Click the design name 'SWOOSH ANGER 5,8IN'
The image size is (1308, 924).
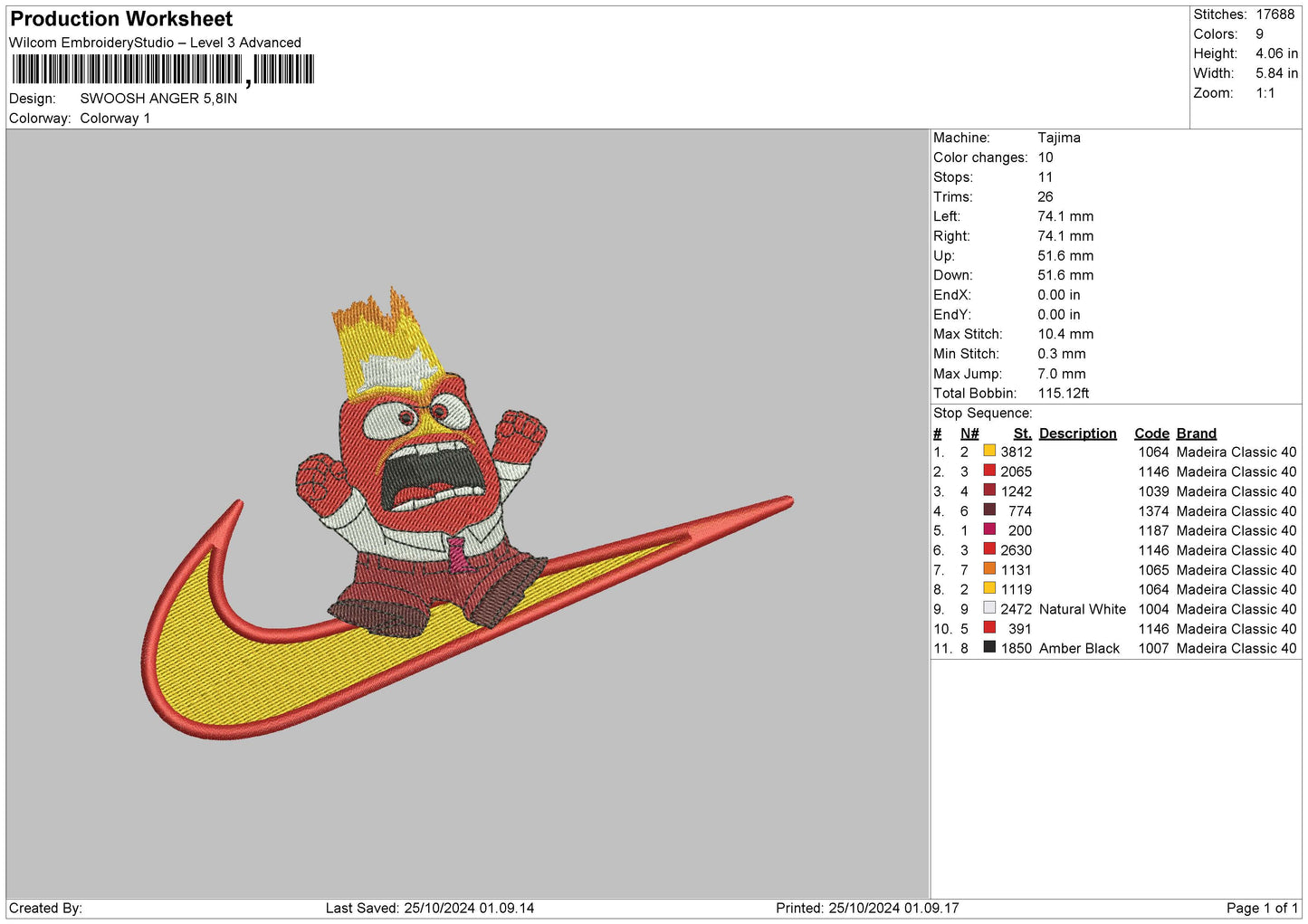tap(158, 99)
